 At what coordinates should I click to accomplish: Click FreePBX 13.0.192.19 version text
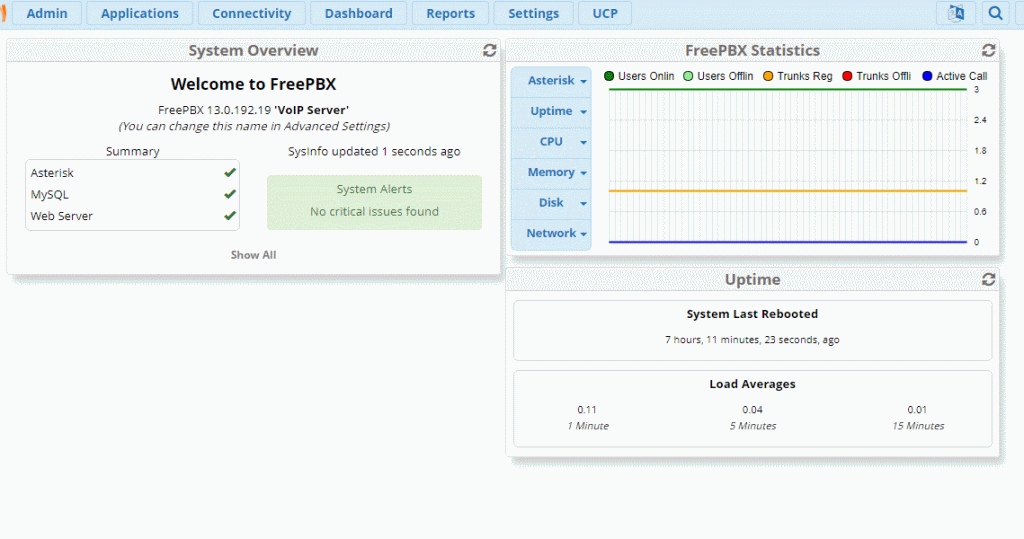tap(214, 110)
